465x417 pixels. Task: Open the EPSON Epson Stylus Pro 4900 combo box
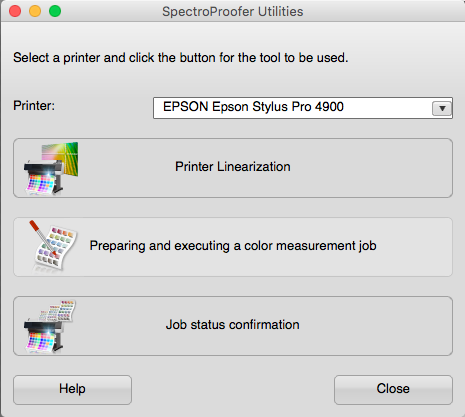pyautogui.click(x=303, y=108)
